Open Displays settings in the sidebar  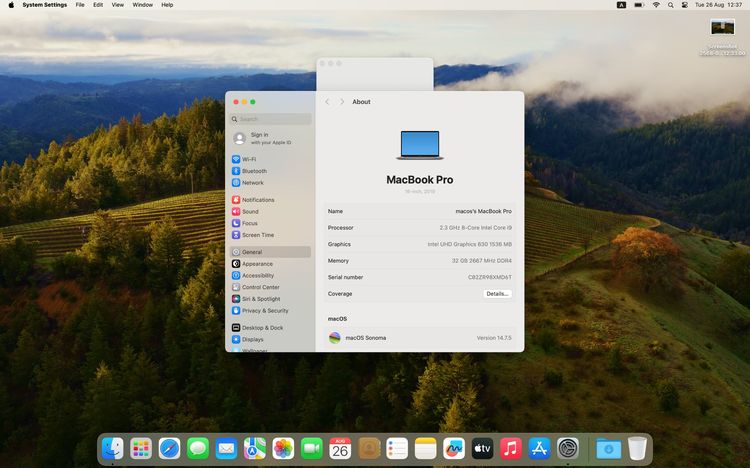coord(270,339)
